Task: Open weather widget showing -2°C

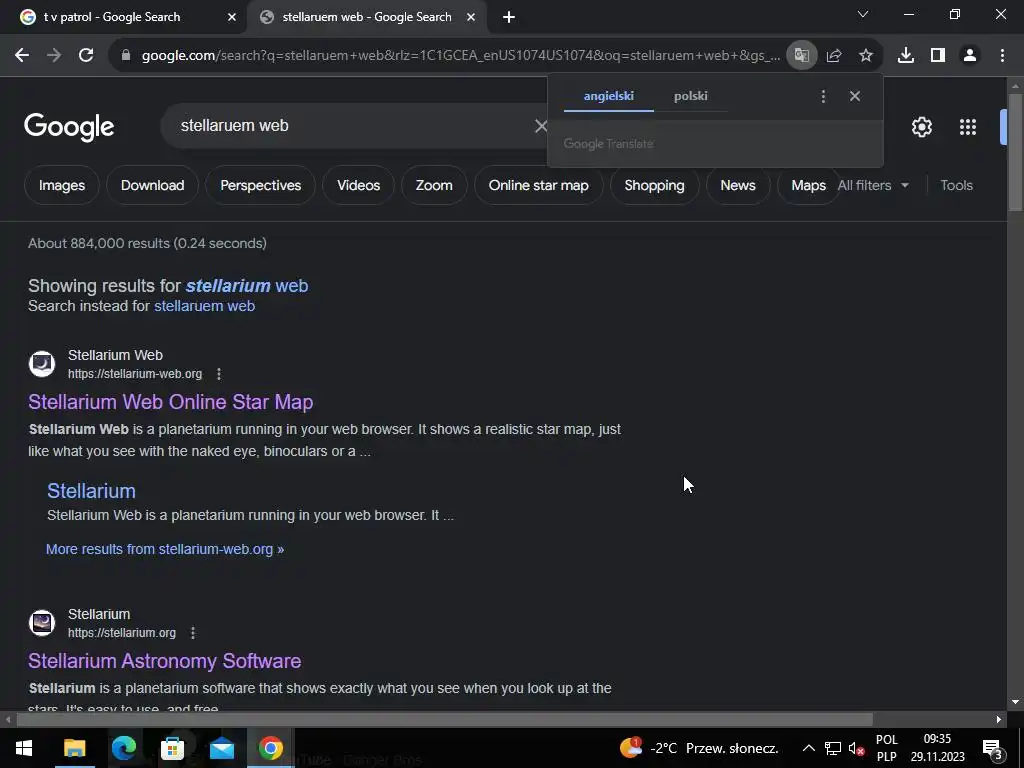Action: tap(699, 748)
